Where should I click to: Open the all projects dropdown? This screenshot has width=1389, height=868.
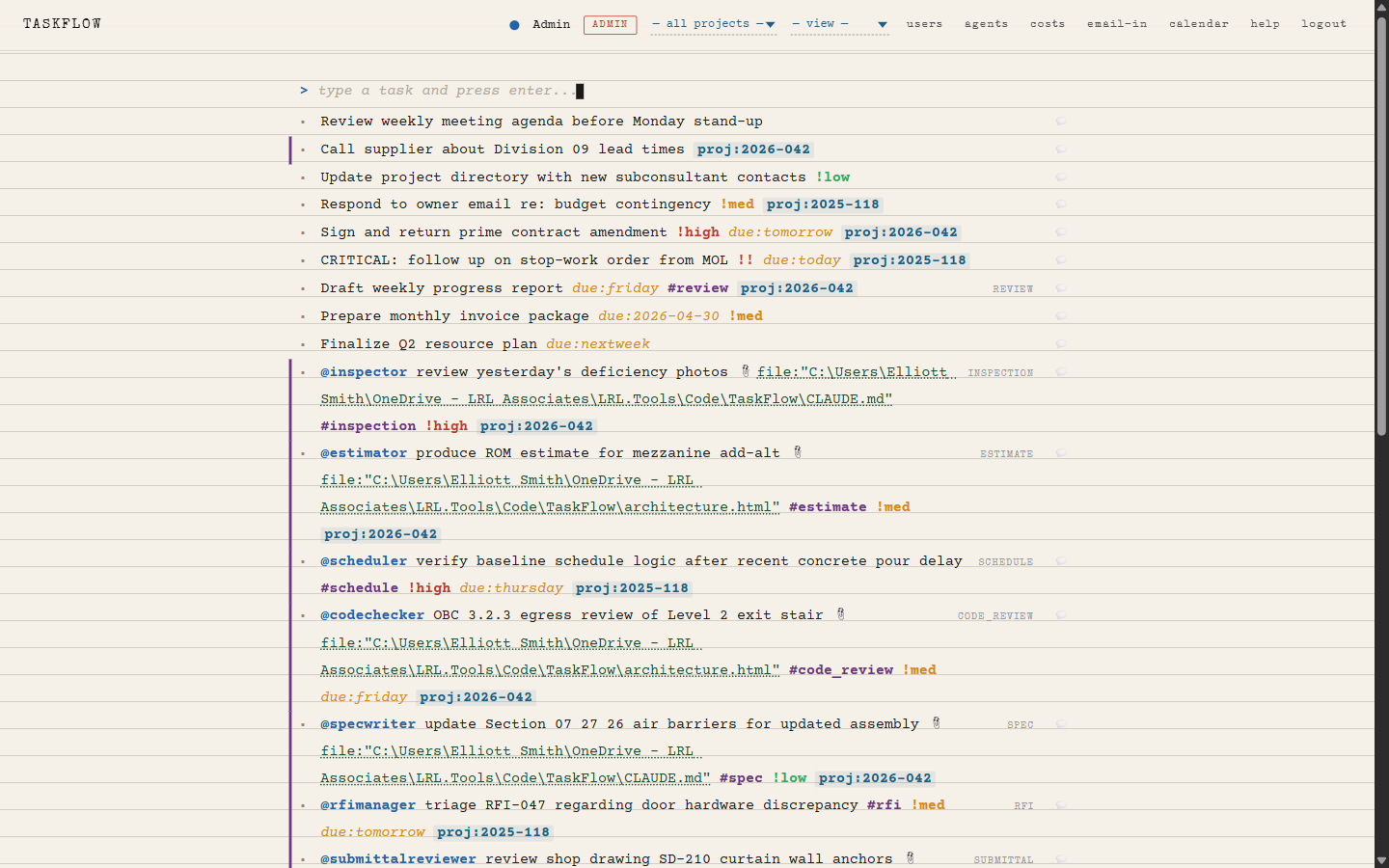click(713, 23)
